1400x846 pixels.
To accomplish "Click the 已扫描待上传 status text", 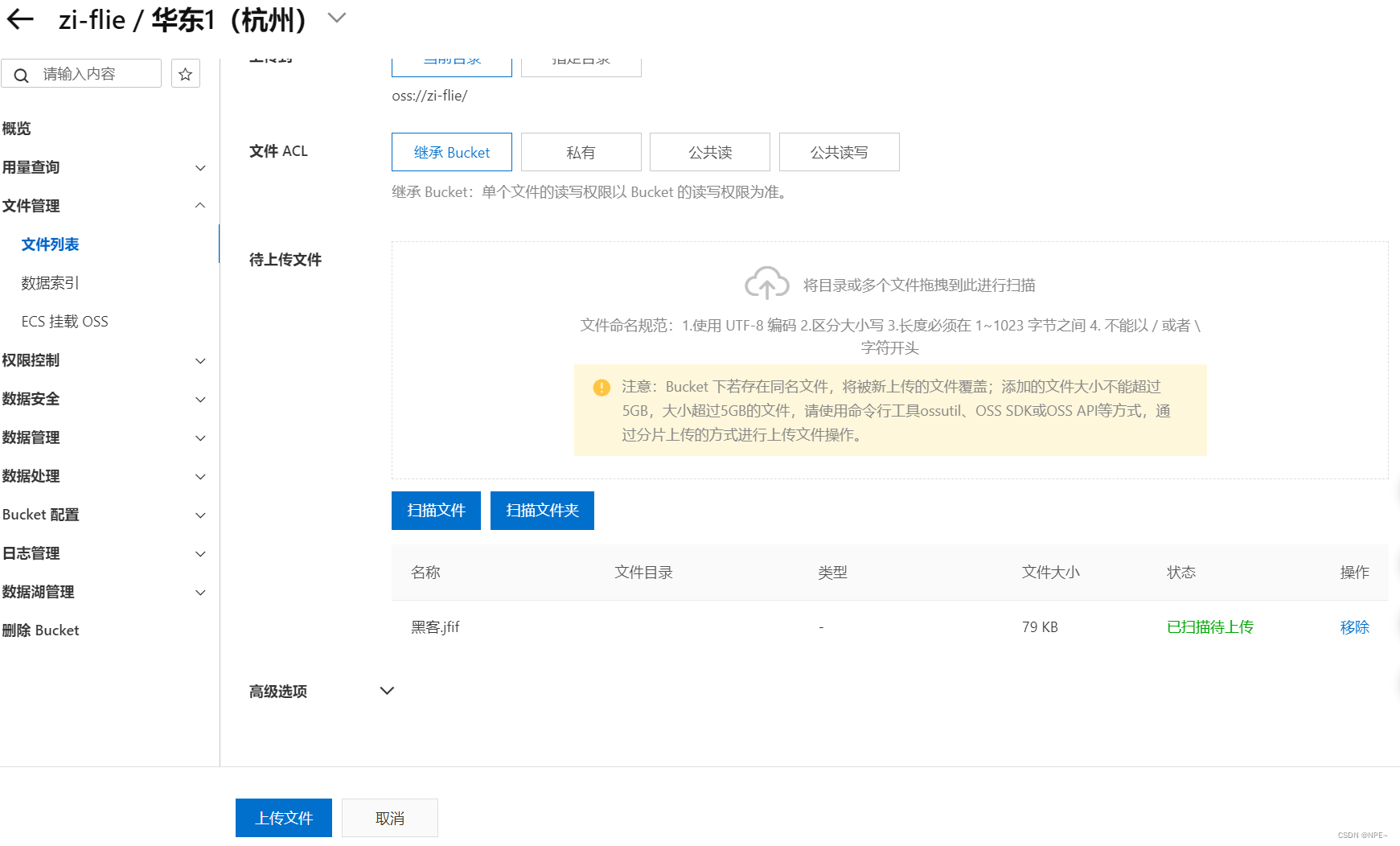I will [1210, 627].
